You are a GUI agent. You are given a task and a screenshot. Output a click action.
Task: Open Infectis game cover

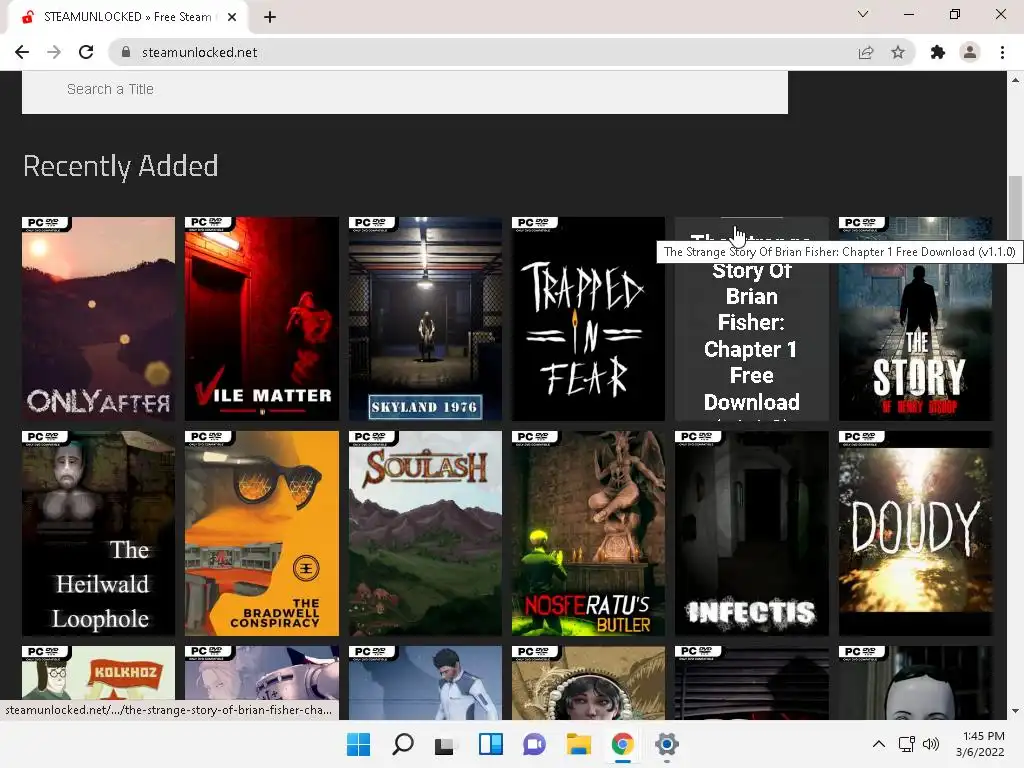(752, 533)
